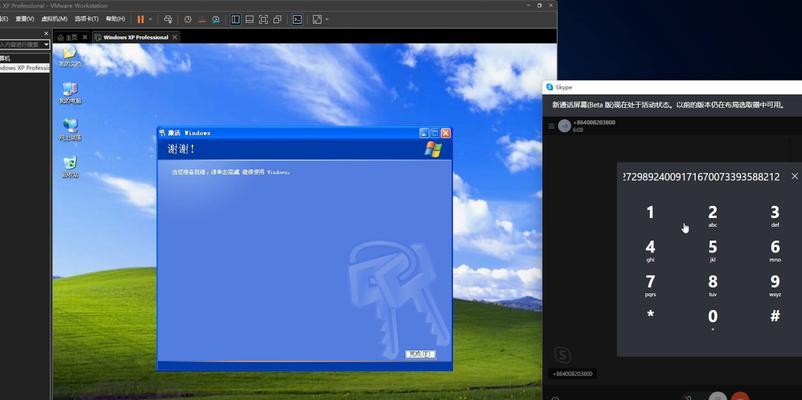Tap the star key on Skype keypad

click(650, 315)
